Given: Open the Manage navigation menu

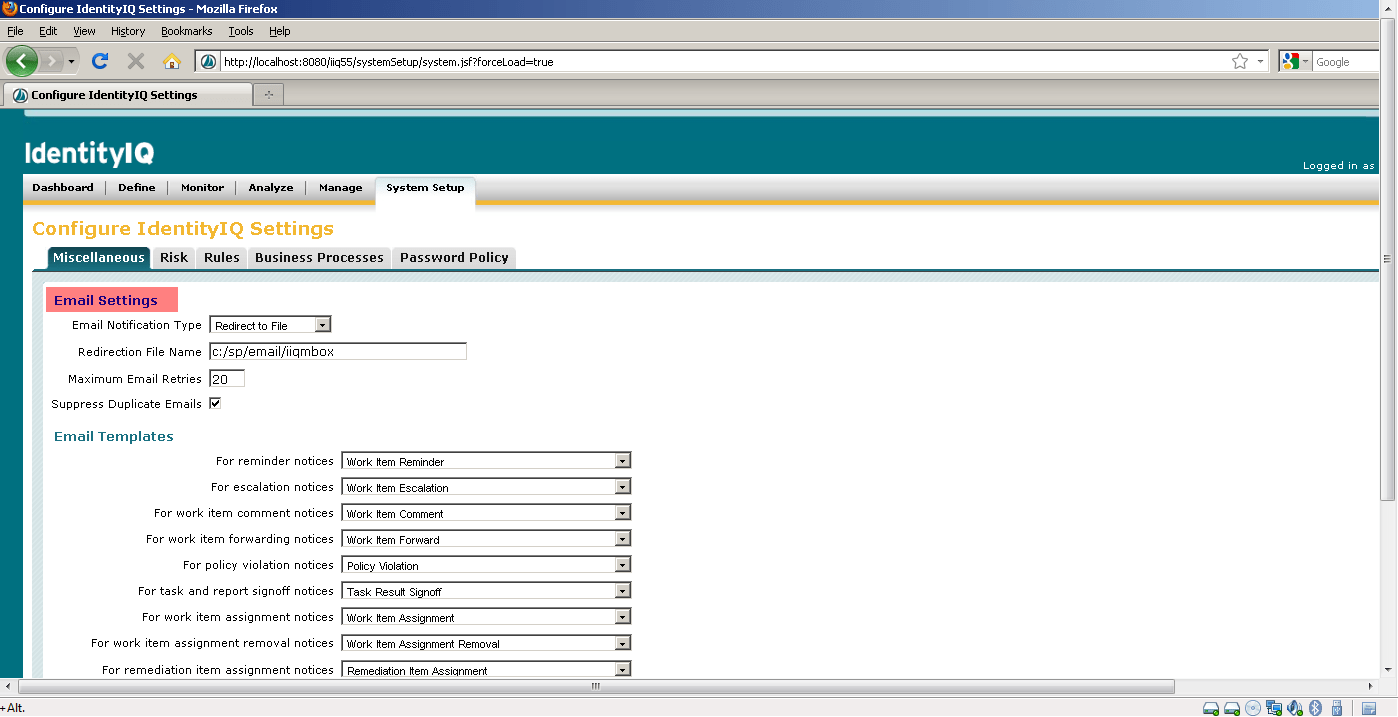Looking at the screenshot, I should (341, 187).
